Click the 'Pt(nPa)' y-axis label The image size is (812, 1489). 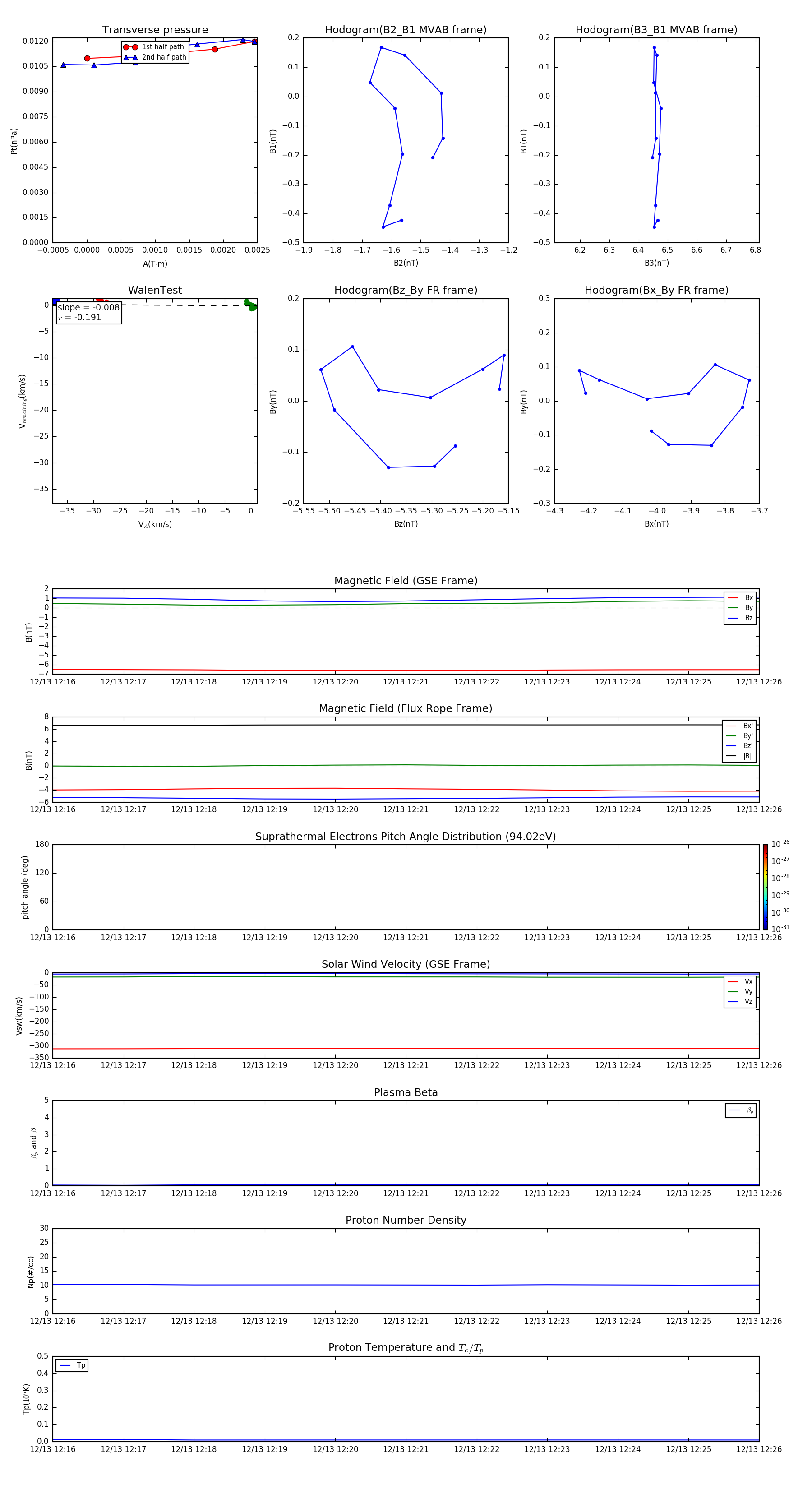point(14,141)
